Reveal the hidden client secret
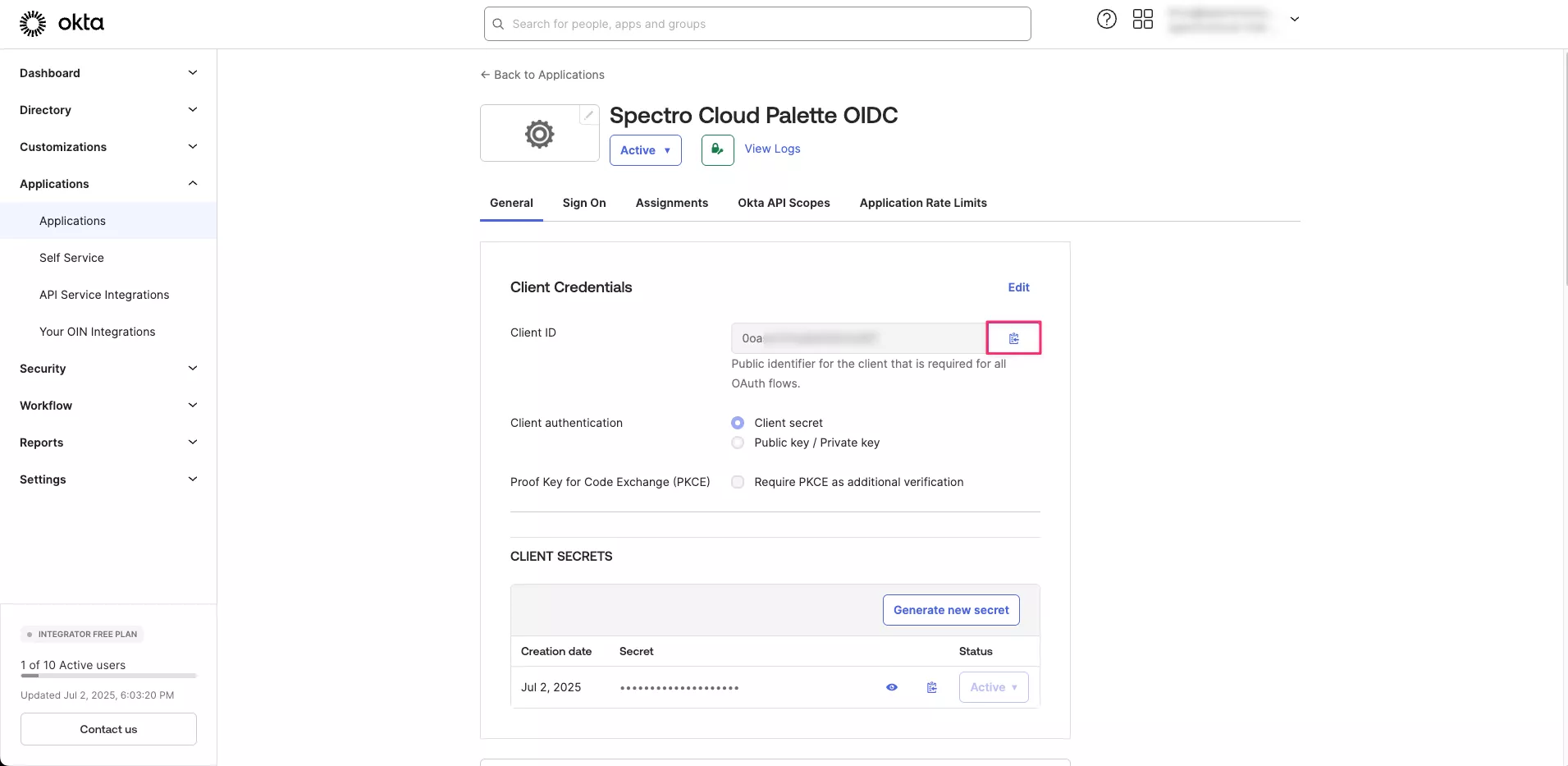The height and width of the screenshot is (766, 1568). point(891,687)
